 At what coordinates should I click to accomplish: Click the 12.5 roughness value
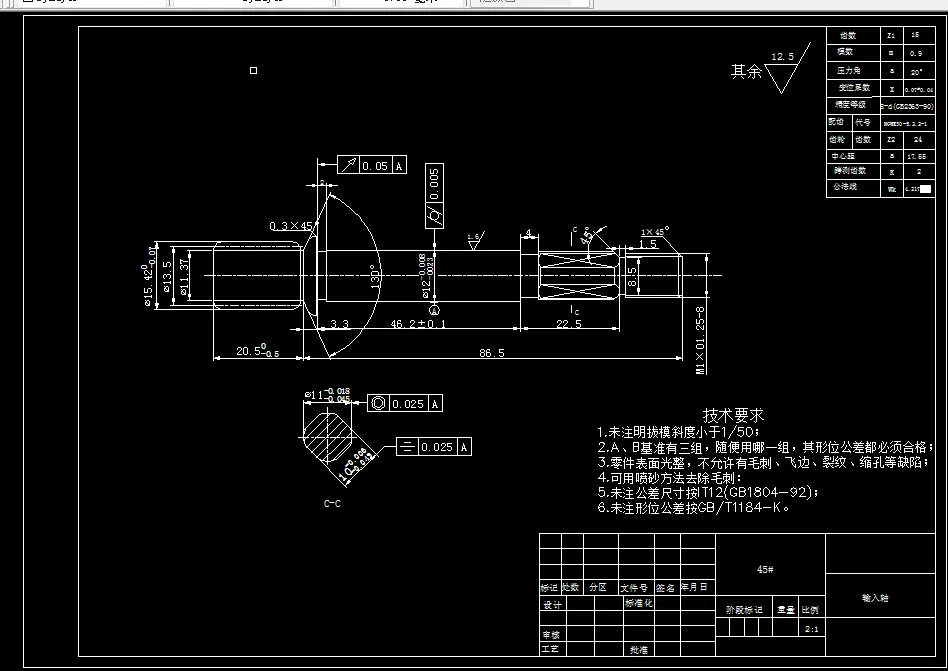click(x=782, y=57)
